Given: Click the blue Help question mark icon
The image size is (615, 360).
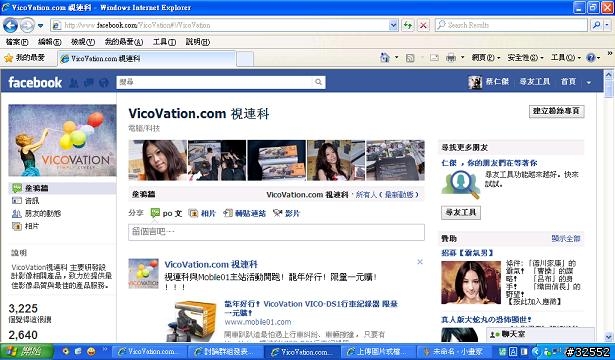Looking at the screenshot, I should tap(591, 58).
